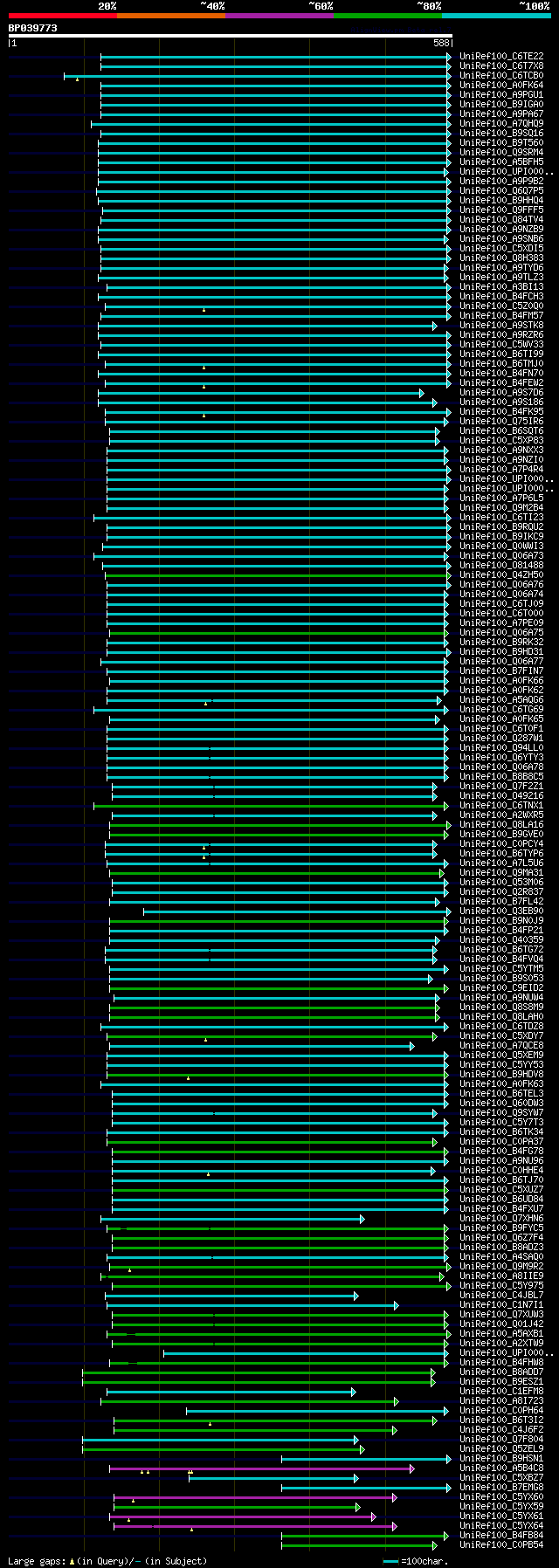This screenshot has width=559, height=1568.
Task: Click the 588 query end position
Action: pyautogui.click(x=441, y=43)
